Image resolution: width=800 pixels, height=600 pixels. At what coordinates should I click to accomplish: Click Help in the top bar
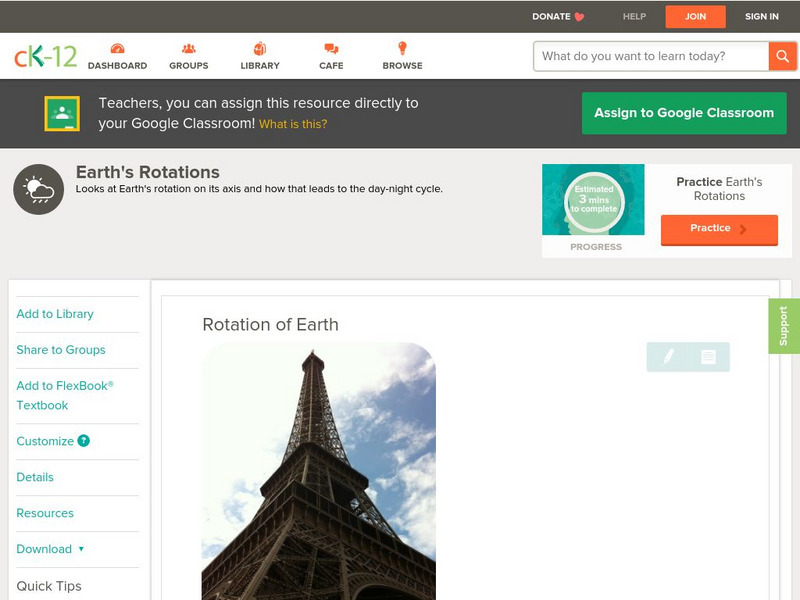coord(634,17)
